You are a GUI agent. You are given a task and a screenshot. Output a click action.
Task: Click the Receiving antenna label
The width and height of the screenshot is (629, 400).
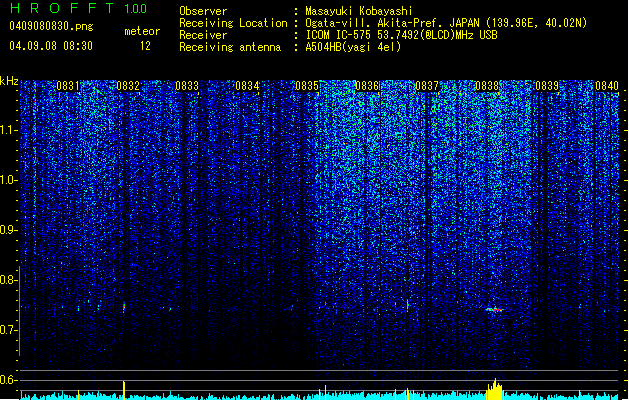tap(230, 47)
